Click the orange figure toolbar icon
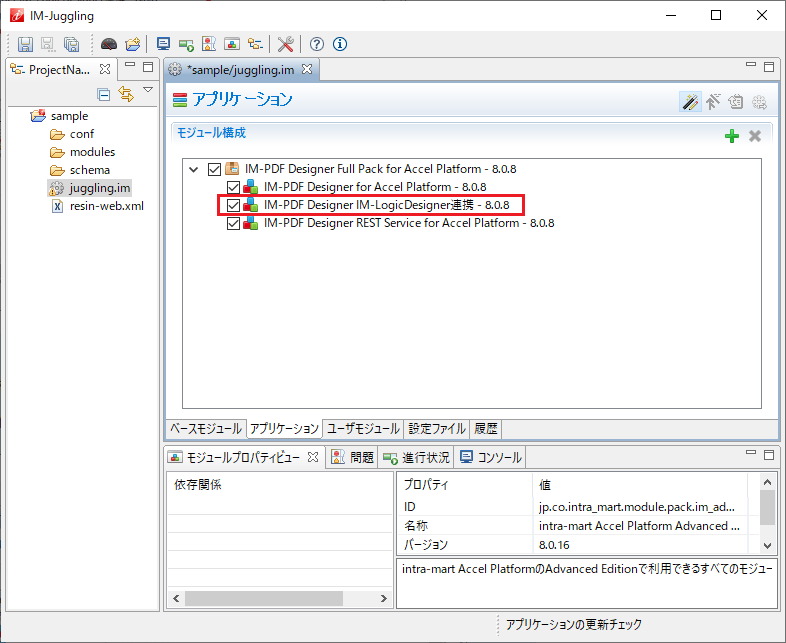This screenshot has height=643, width=786. [209, 44]
